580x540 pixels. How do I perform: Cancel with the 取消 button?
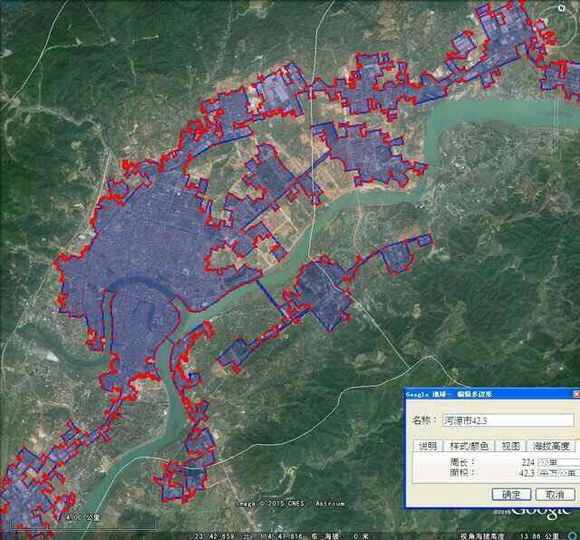[x=555, y=494]
